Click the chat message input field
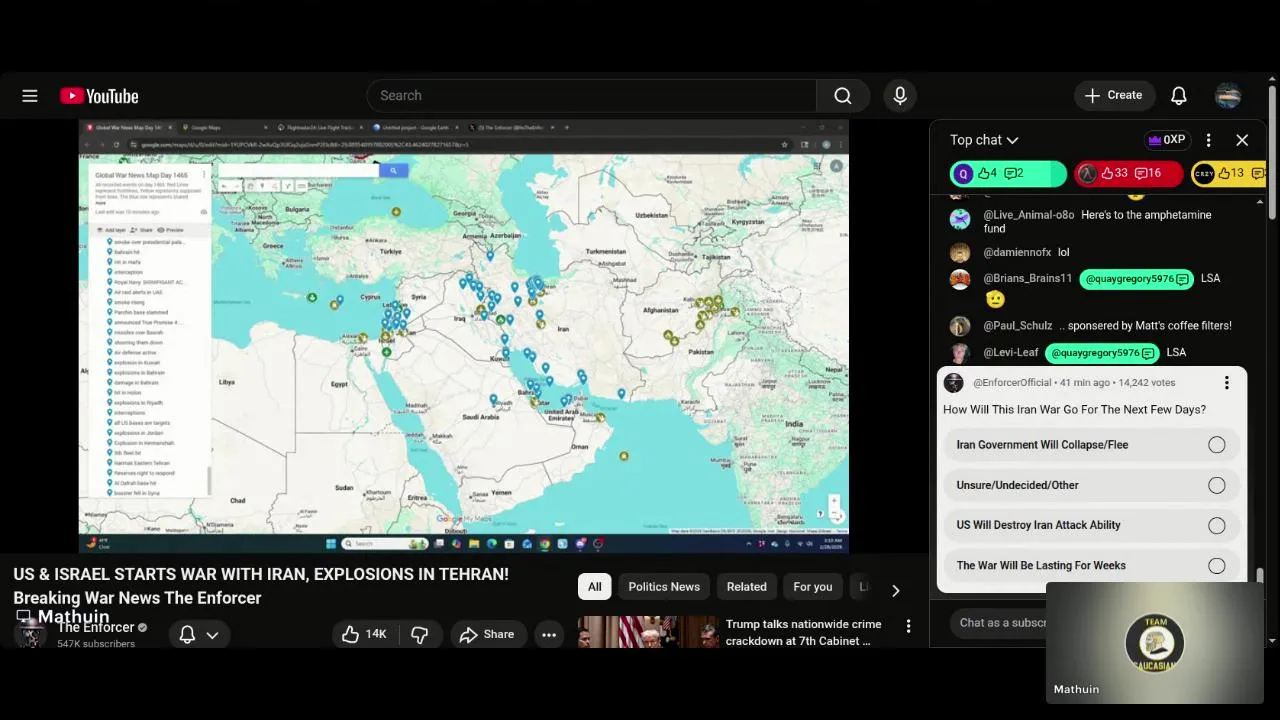 [x=1000, y=622]
